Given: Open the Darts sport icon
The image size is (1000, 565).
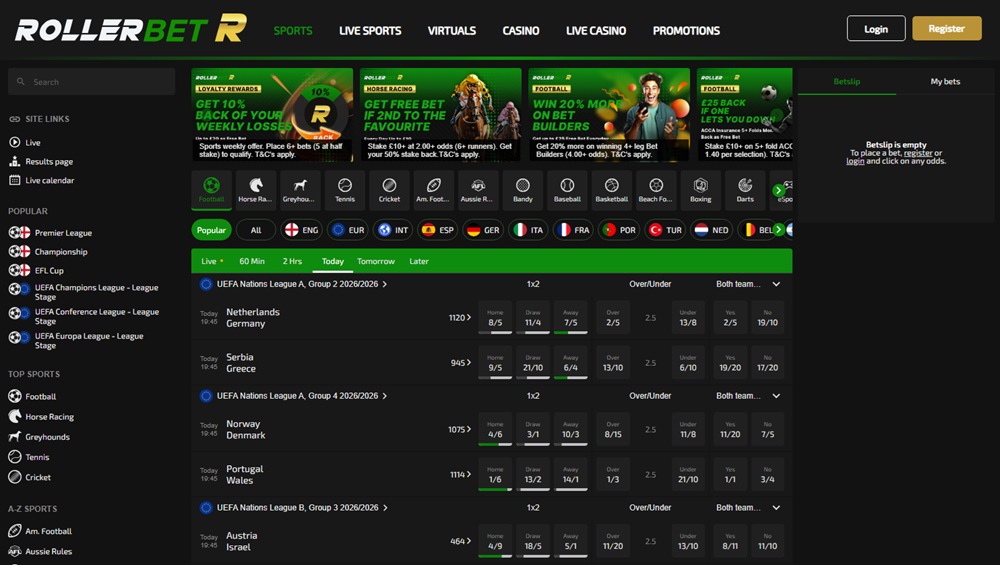Looking at the screenshot, I should 745,189.
